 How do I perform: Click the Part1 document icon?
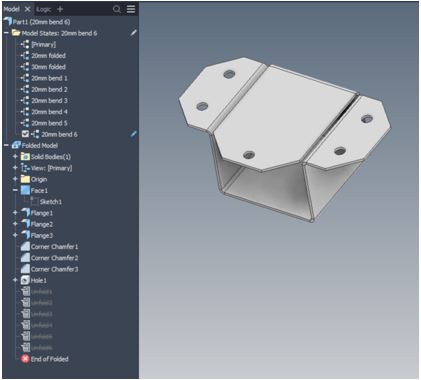pos(8,22)
